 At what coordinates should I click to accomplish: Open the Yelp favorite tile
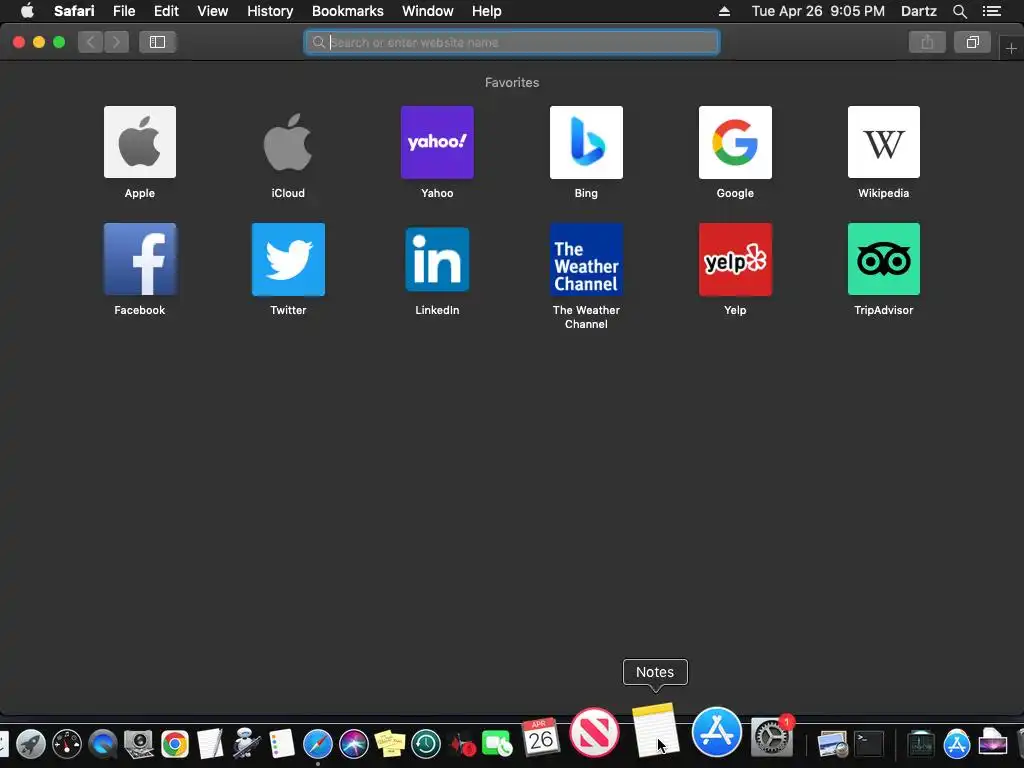pos(735,259)
